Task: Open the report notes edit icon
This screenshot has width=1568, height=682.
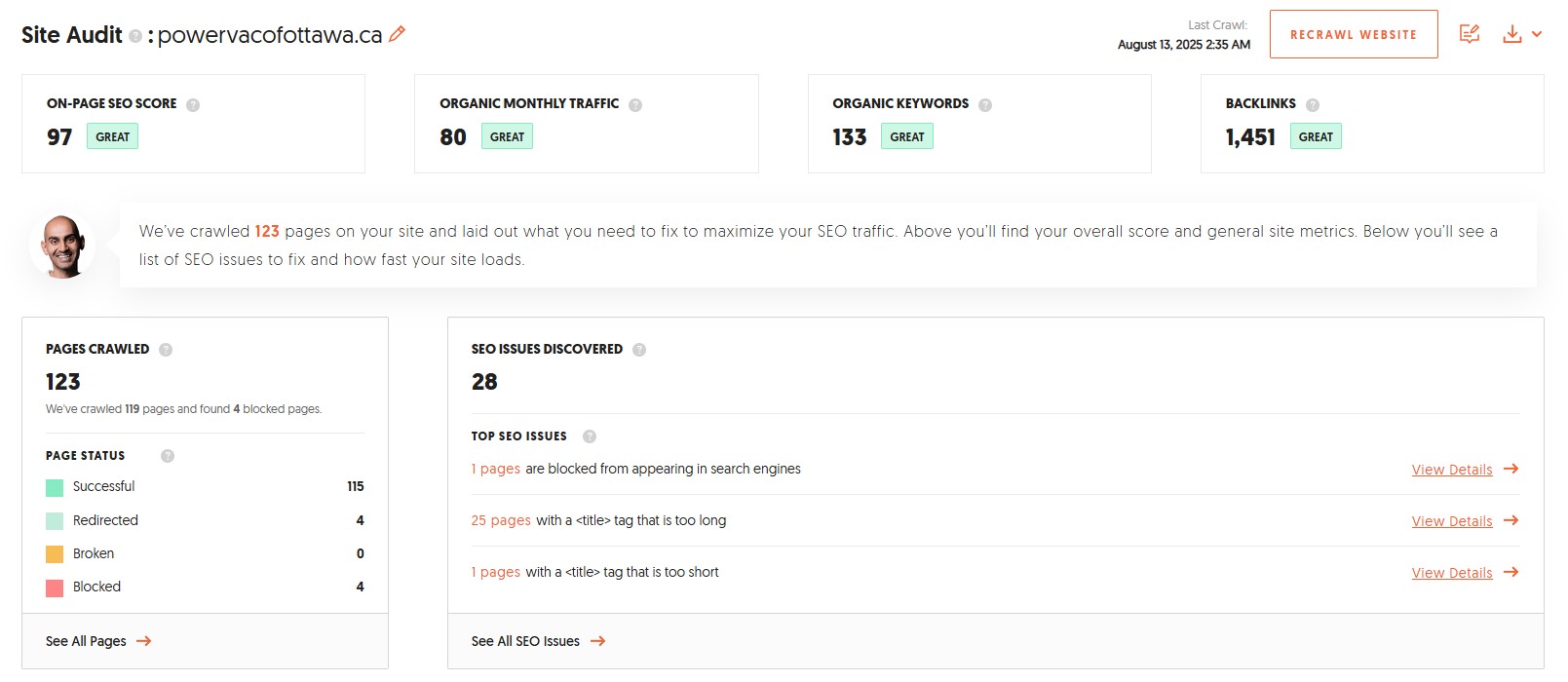Action: [x=1470, y=34]
